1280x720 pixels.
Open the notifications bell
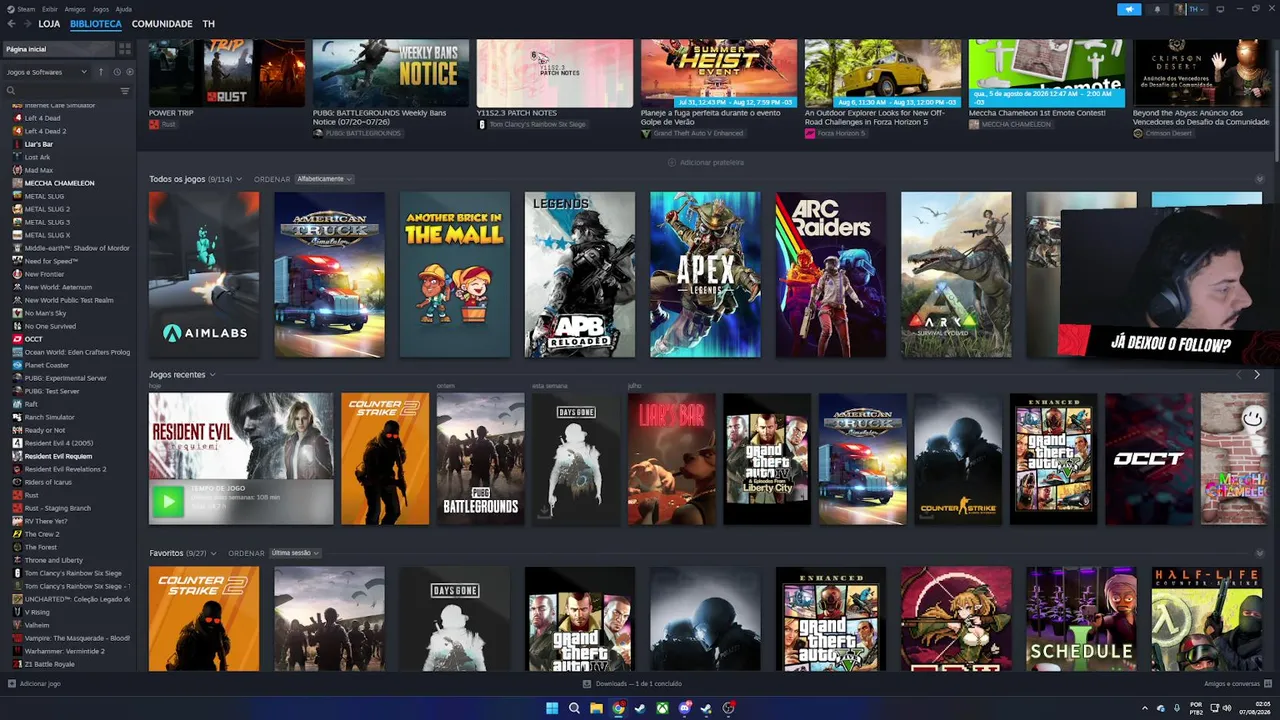1158,9
